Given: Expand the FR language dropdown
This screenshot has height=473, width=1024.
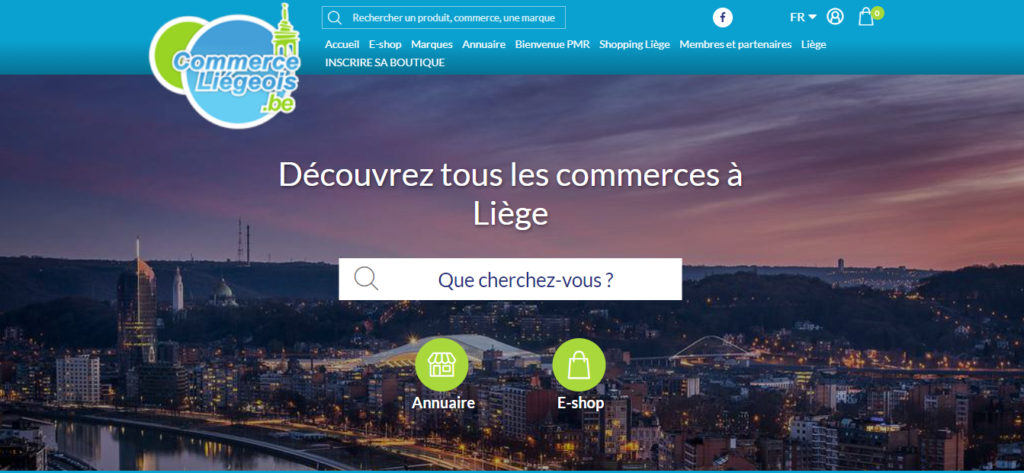Looking at the screenshot, I should [803, 18].
